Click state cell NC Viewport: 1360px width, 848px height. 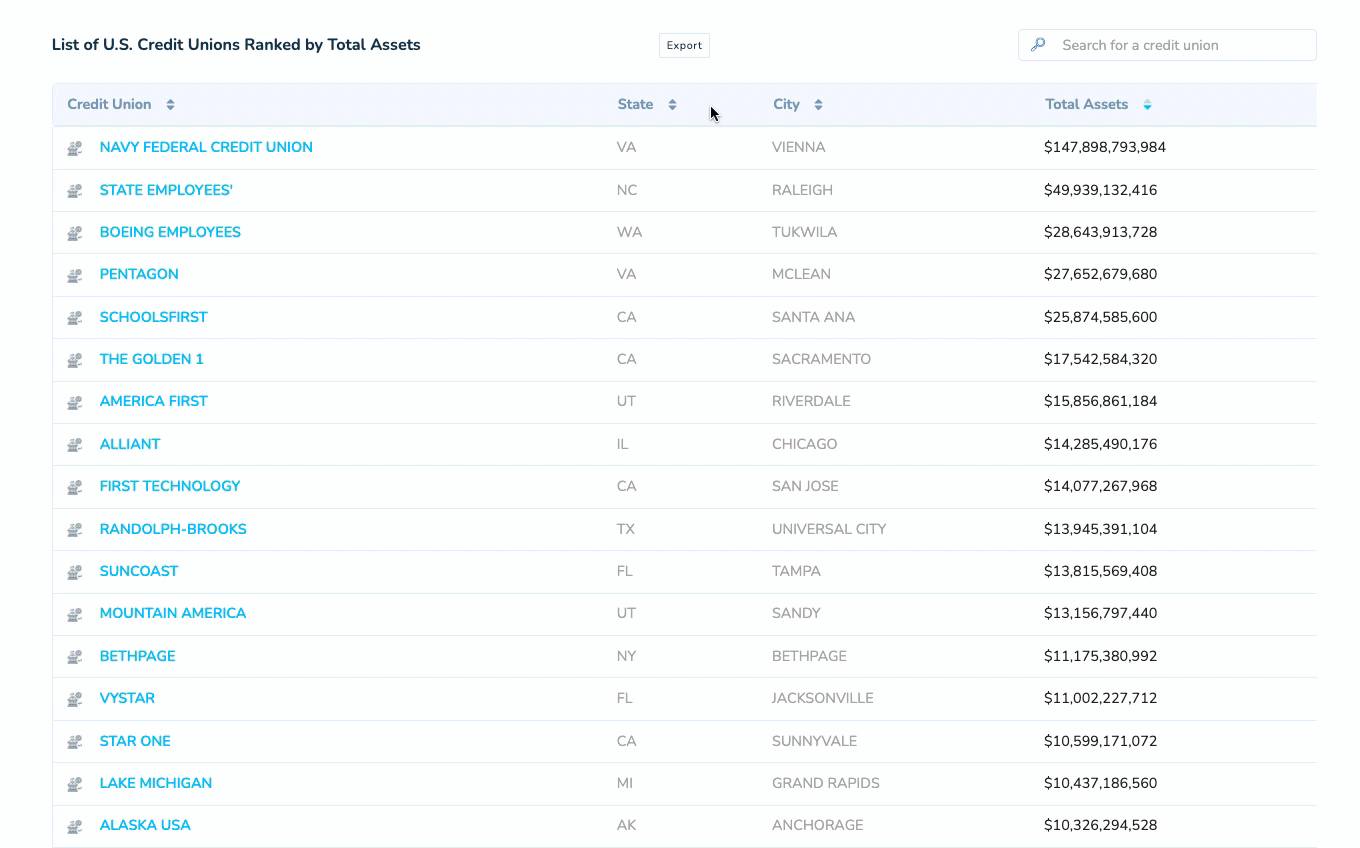pos(627,190)
